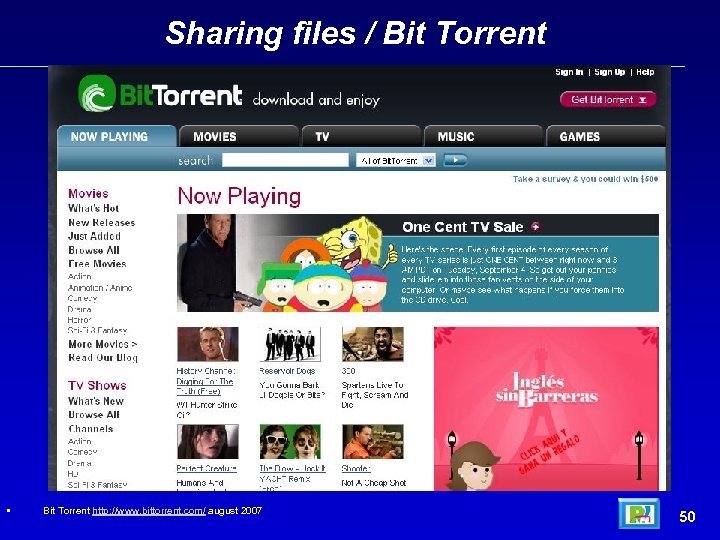Click the Perfect Creature title link
Image resolution: width=720 pixels, height=540 pixels.
206,468
